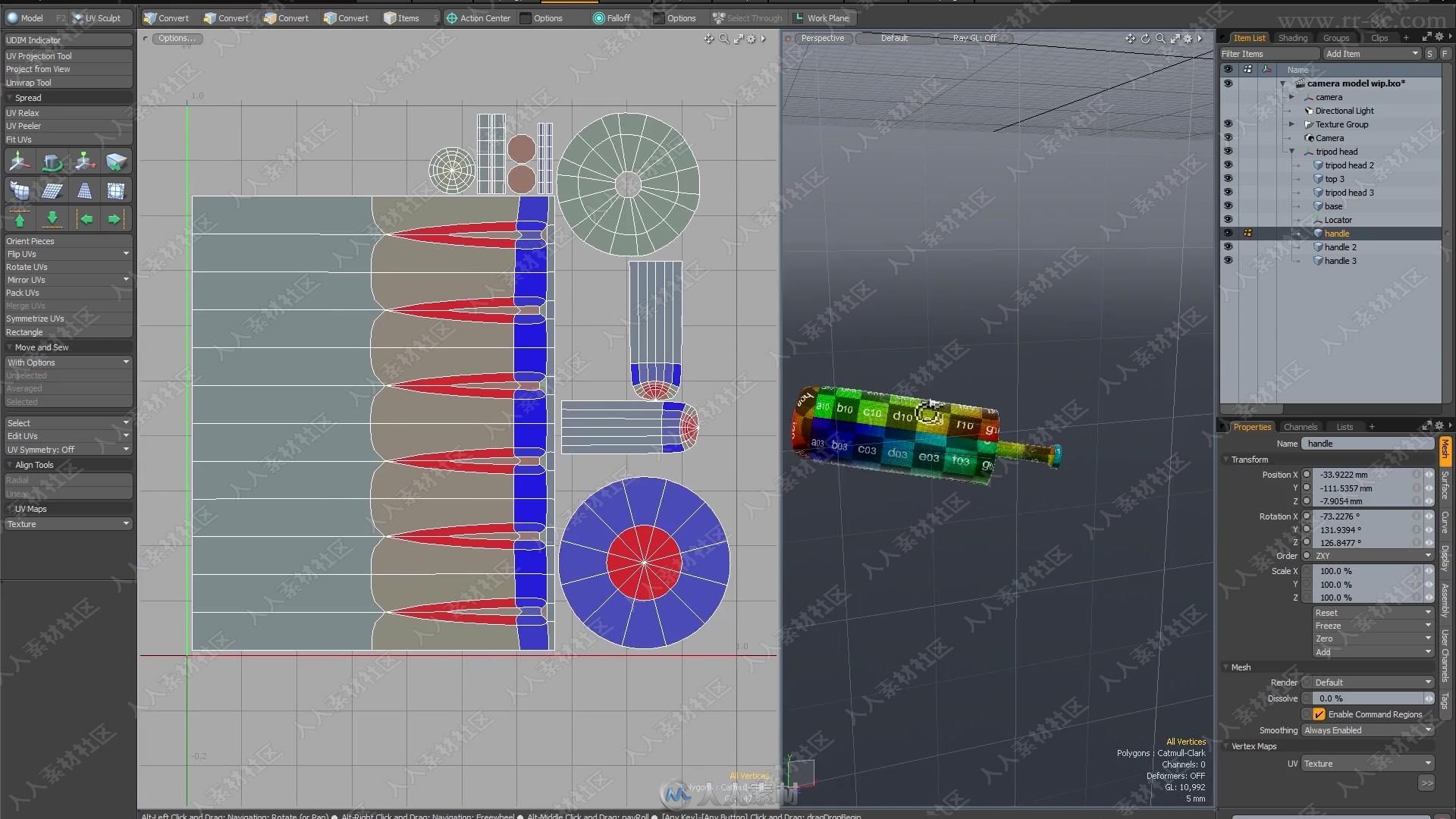Image resolution: width=1456 pixels, height=819 pixels.
Task: Click the UV unwrap mesh icon
Action: [20, 190]
